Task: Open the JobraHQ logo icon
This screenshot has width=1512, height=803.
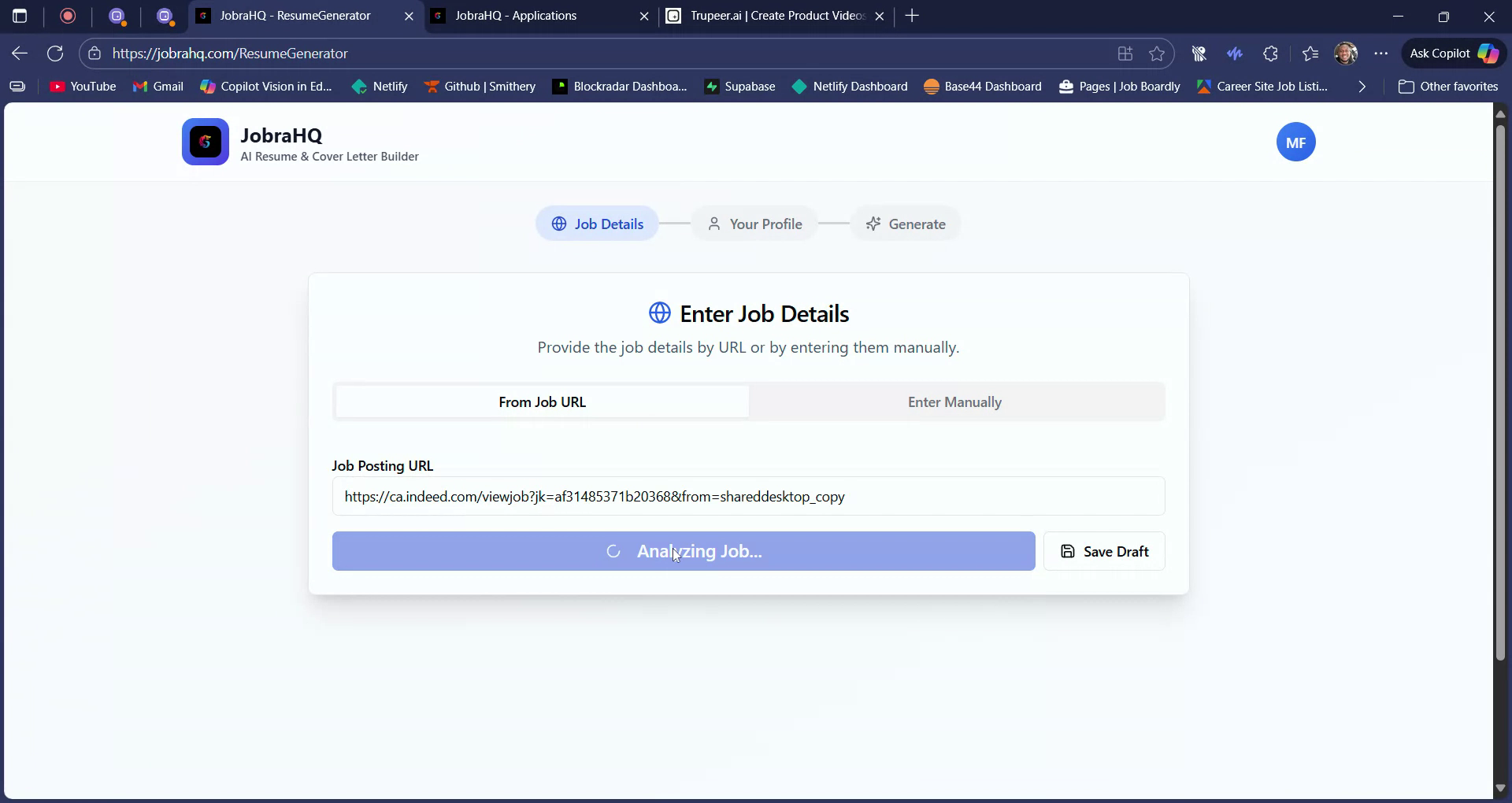Action: point(205,142)
